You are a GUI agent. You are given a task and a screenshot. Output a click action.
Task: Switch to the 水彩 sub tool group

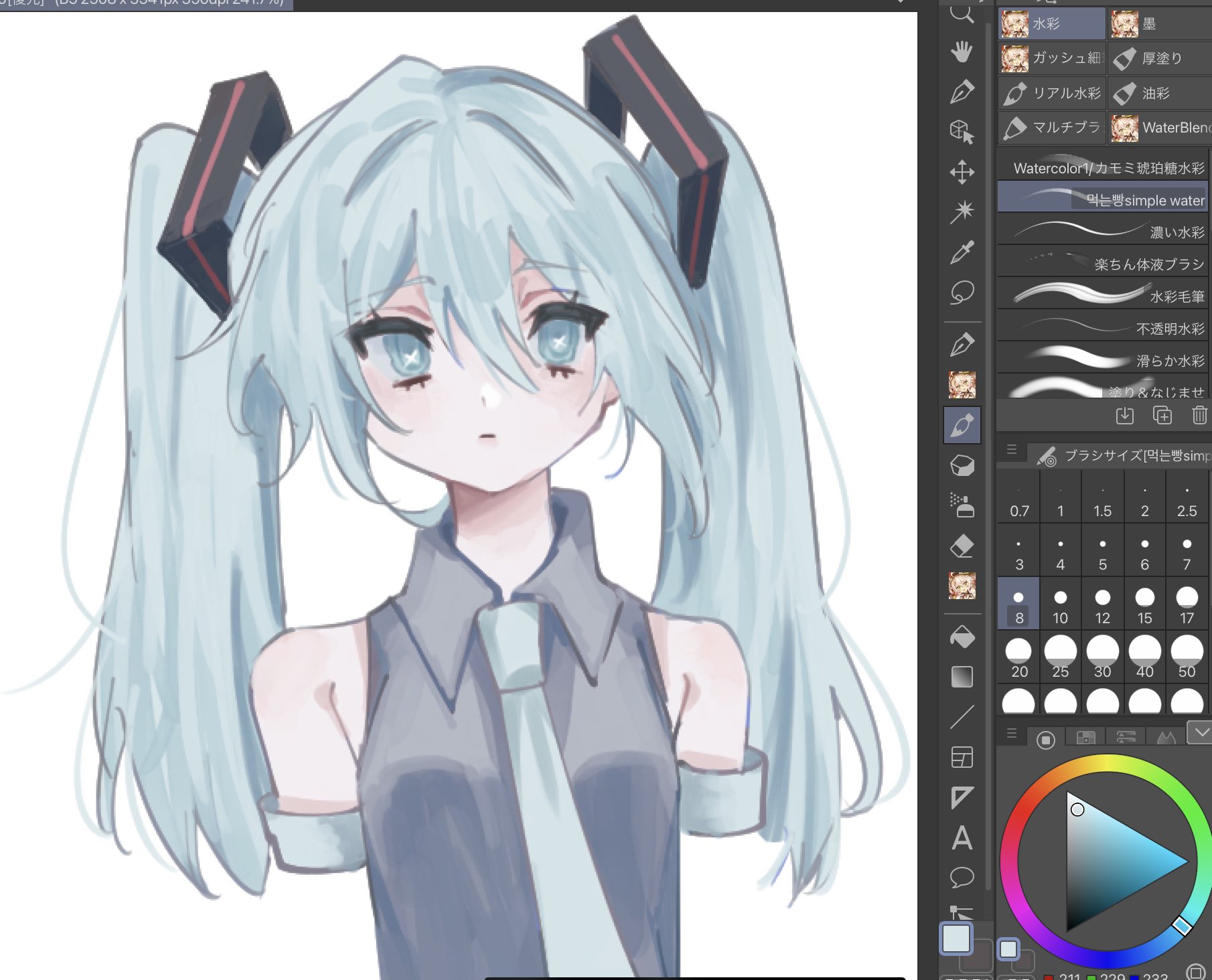[x=1051, y=23]
